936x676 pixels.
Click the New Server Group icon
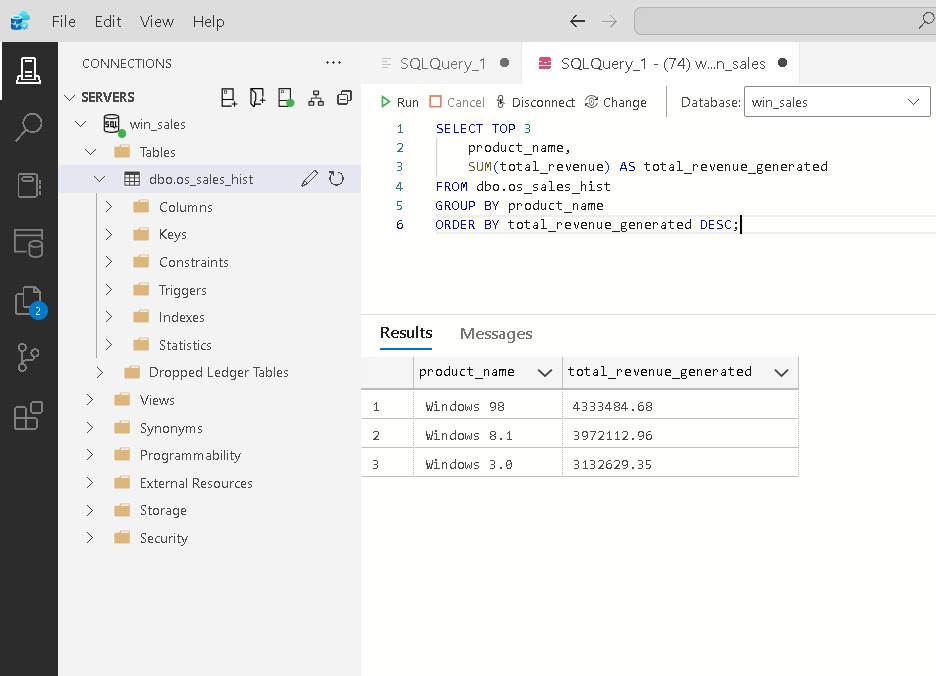click(257, 97)
